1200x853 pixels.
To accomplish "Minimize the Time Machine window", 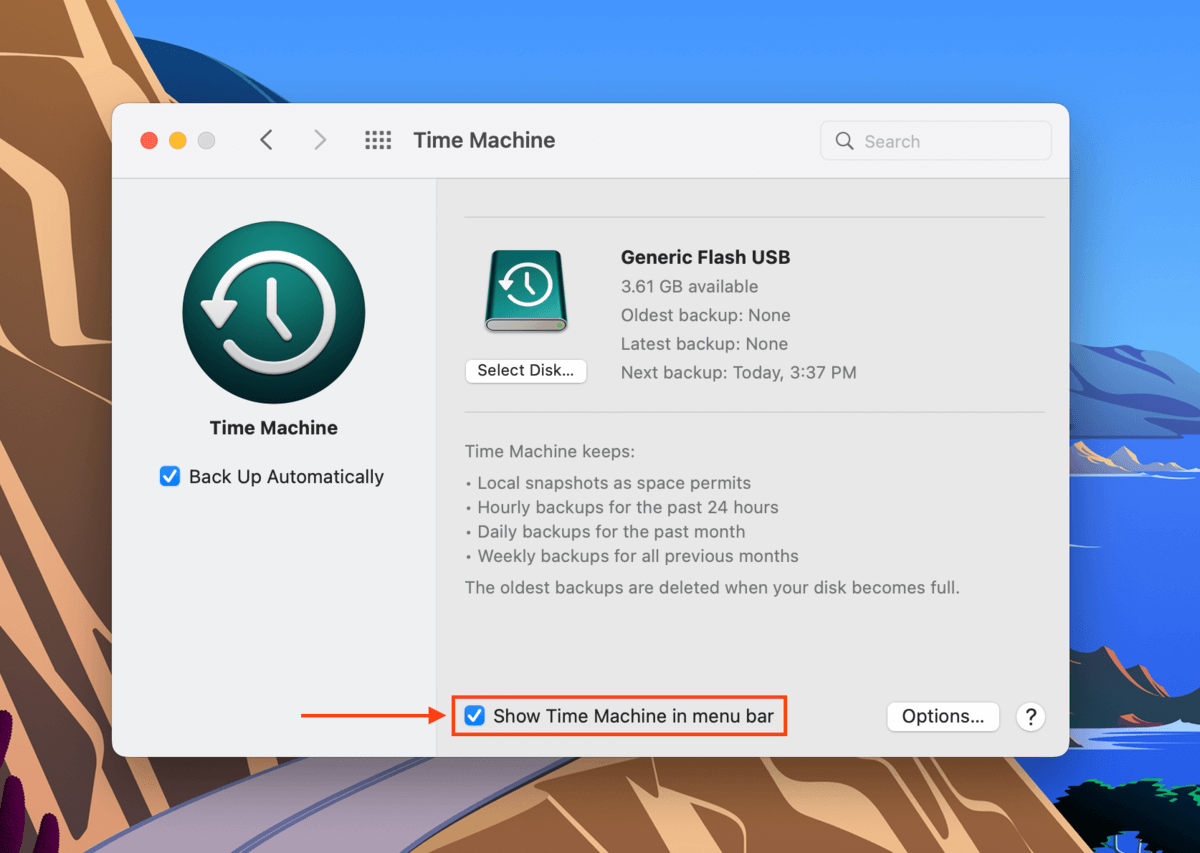I will click(178, 141).
